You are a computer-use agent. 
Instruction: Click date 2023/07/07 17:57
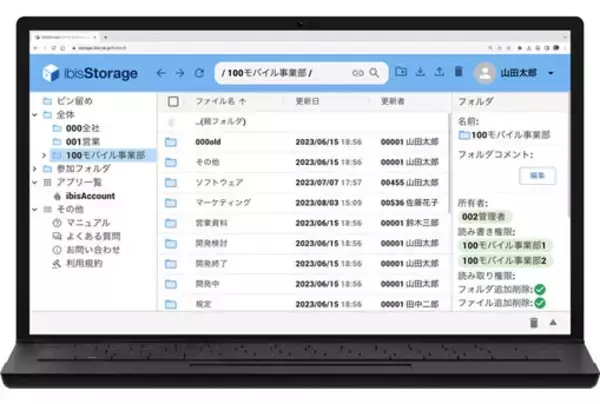click(328, 182)
